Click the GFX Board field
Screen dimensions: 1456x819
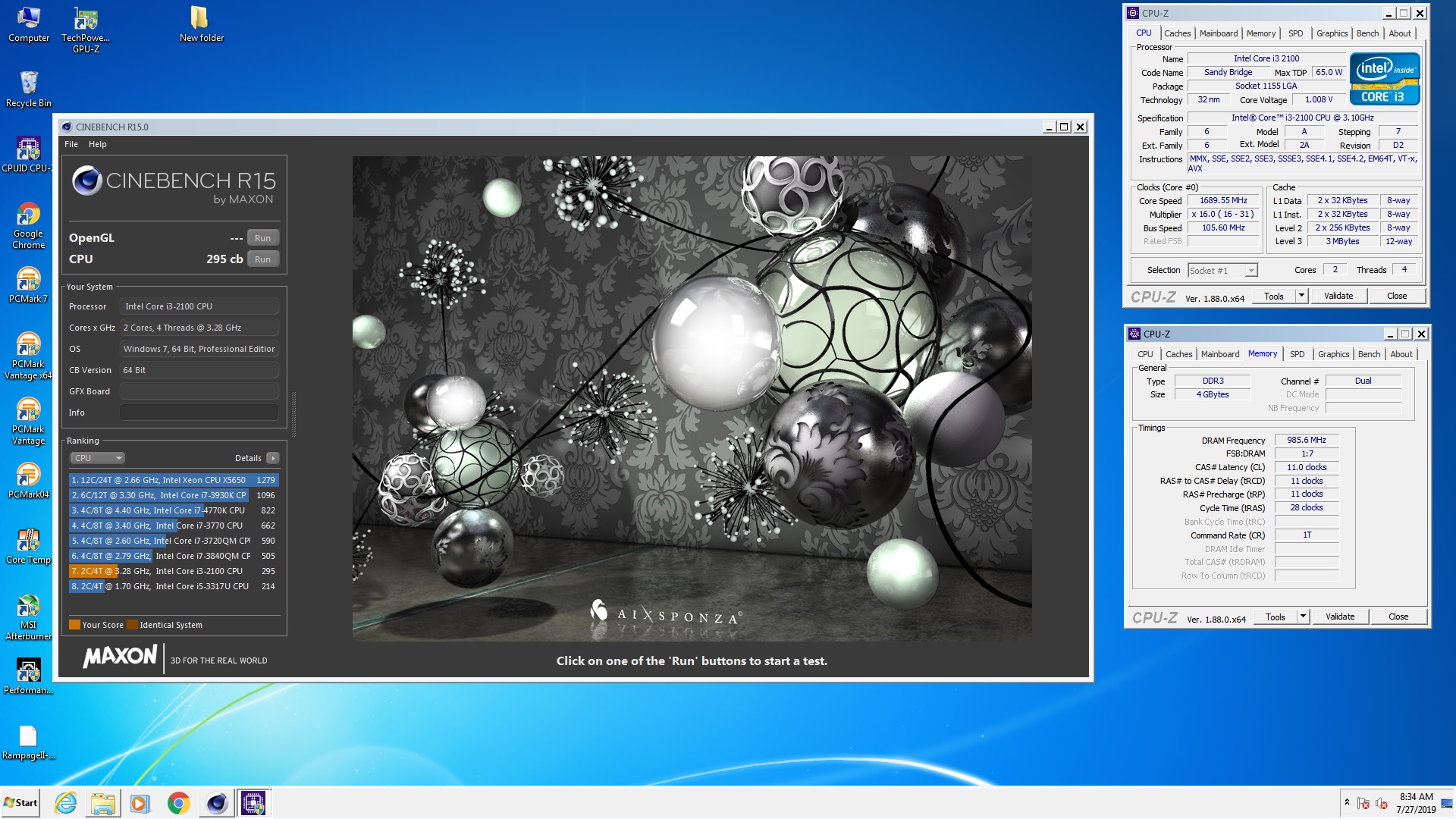point(199,391)
